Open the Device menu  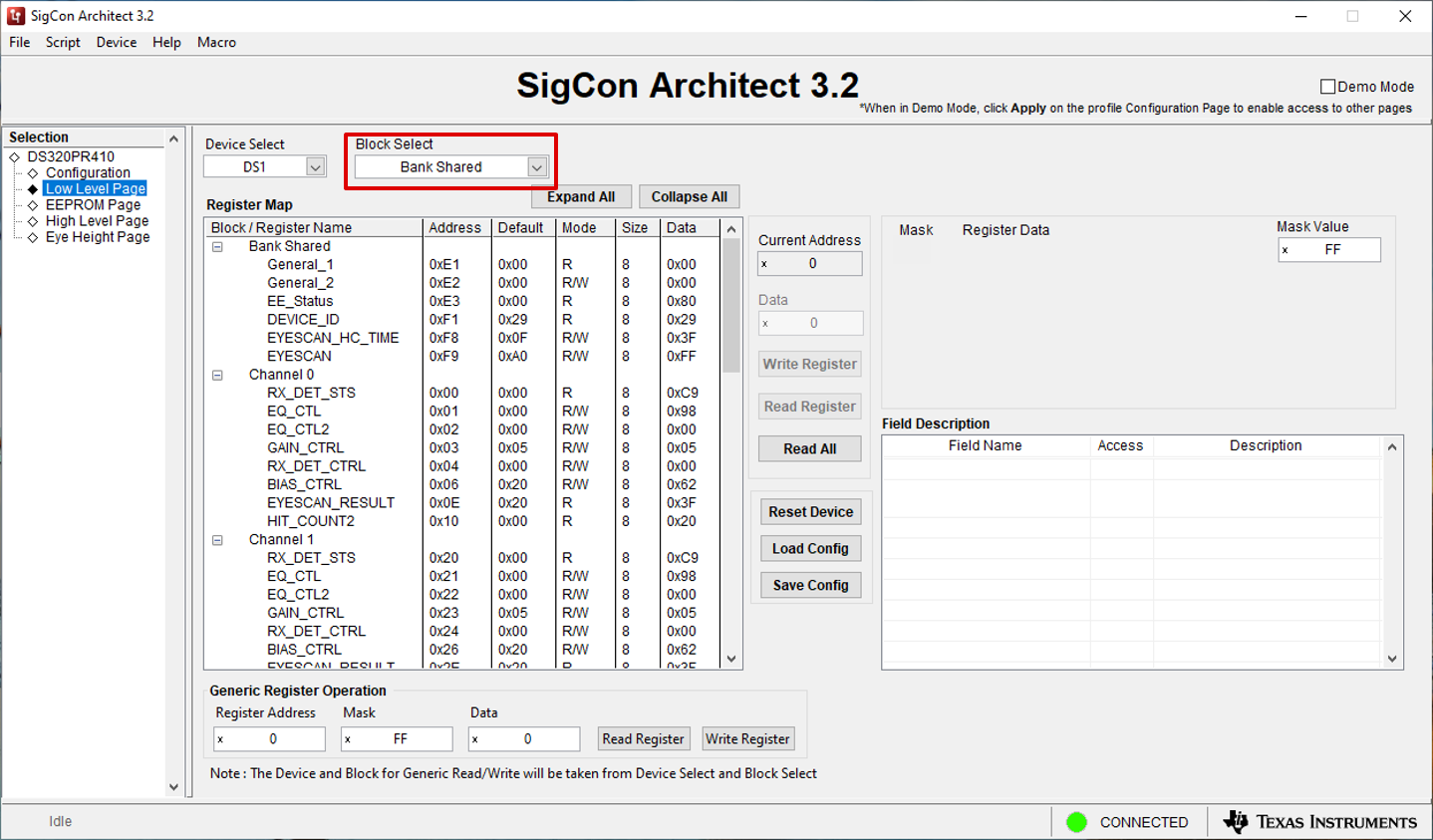[117, 42]
